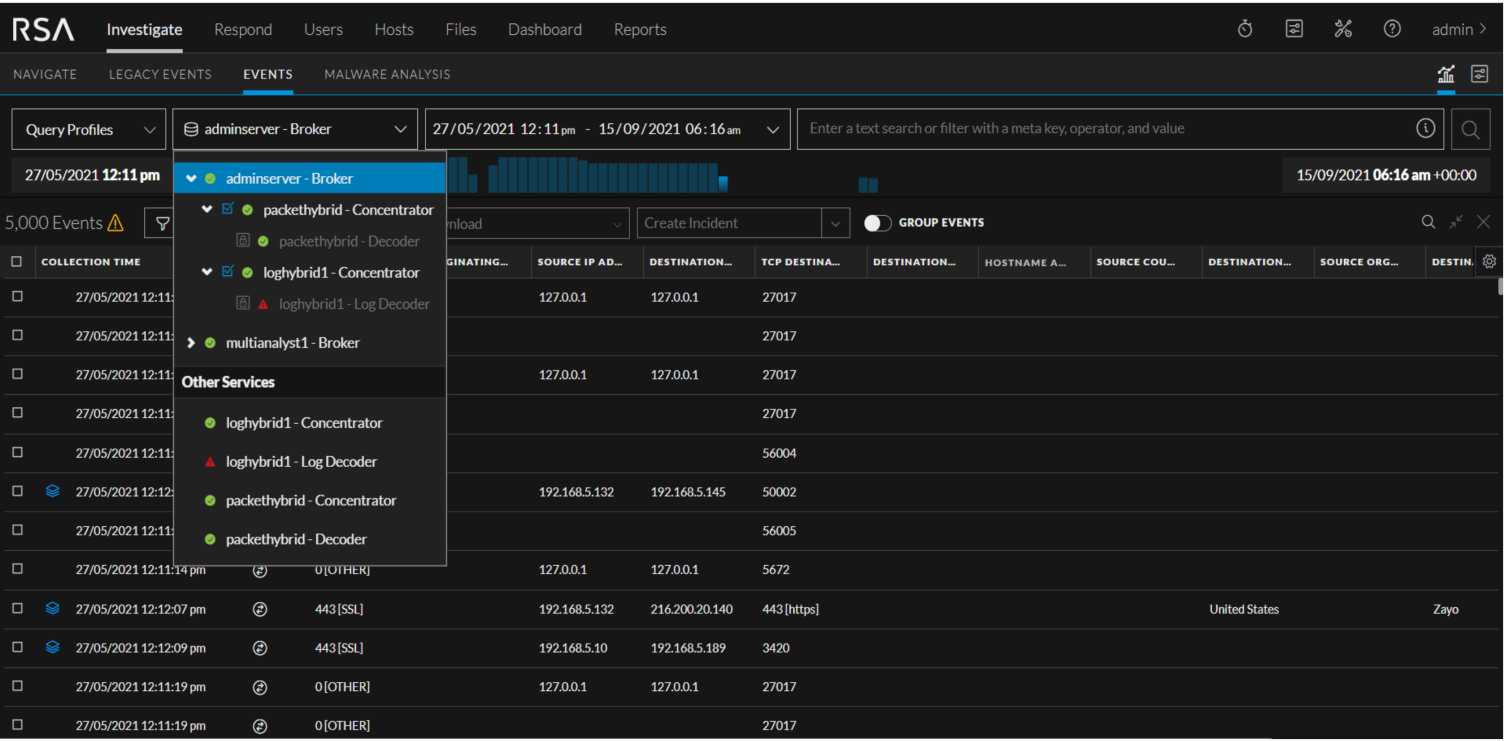Open the Query Profiles dropdown
Viewport: 1504px width, 741px height.
click(91, 129)
